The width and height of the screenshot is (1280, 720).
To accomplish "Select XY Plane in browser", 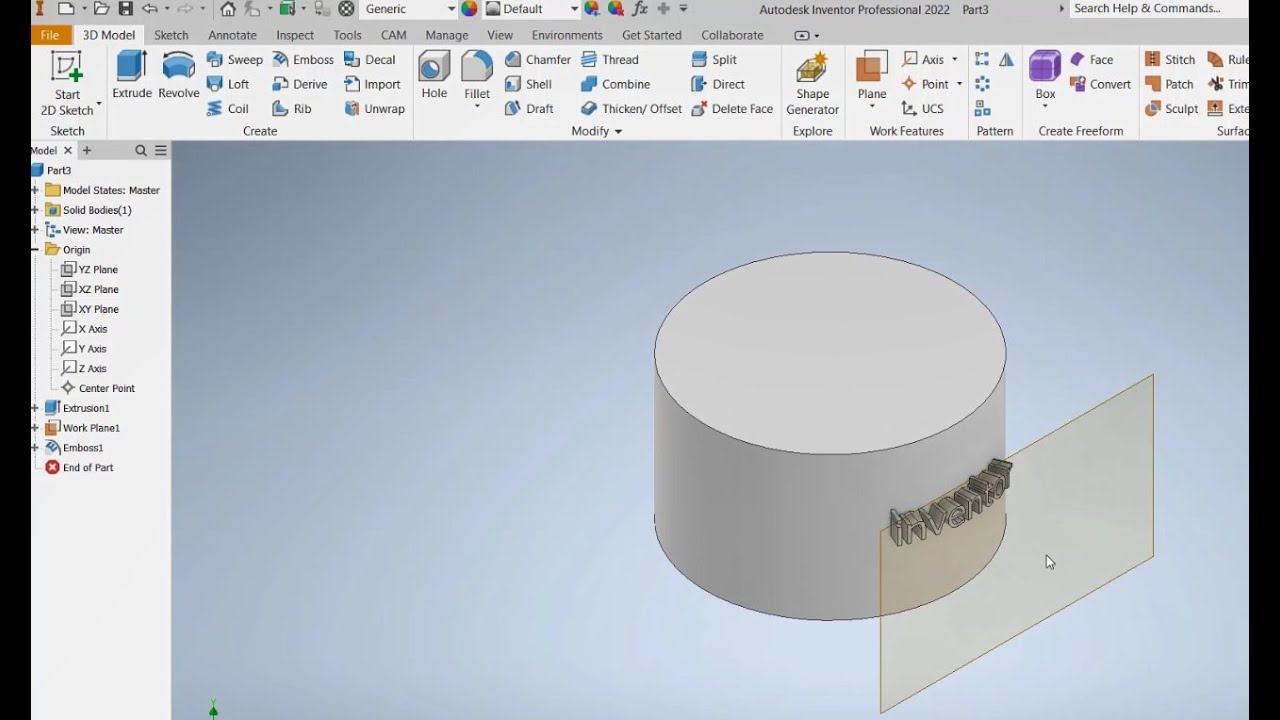I will (89, 309).
